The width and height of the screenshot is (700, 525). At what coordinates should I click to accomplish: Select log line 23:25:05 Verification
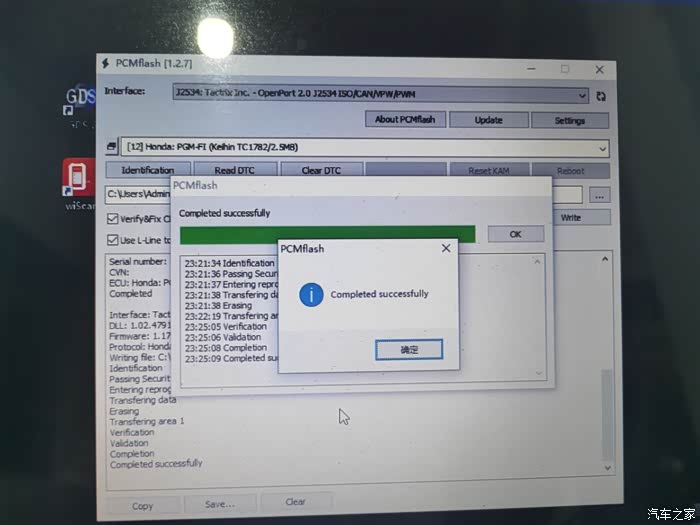pos(226,326)
